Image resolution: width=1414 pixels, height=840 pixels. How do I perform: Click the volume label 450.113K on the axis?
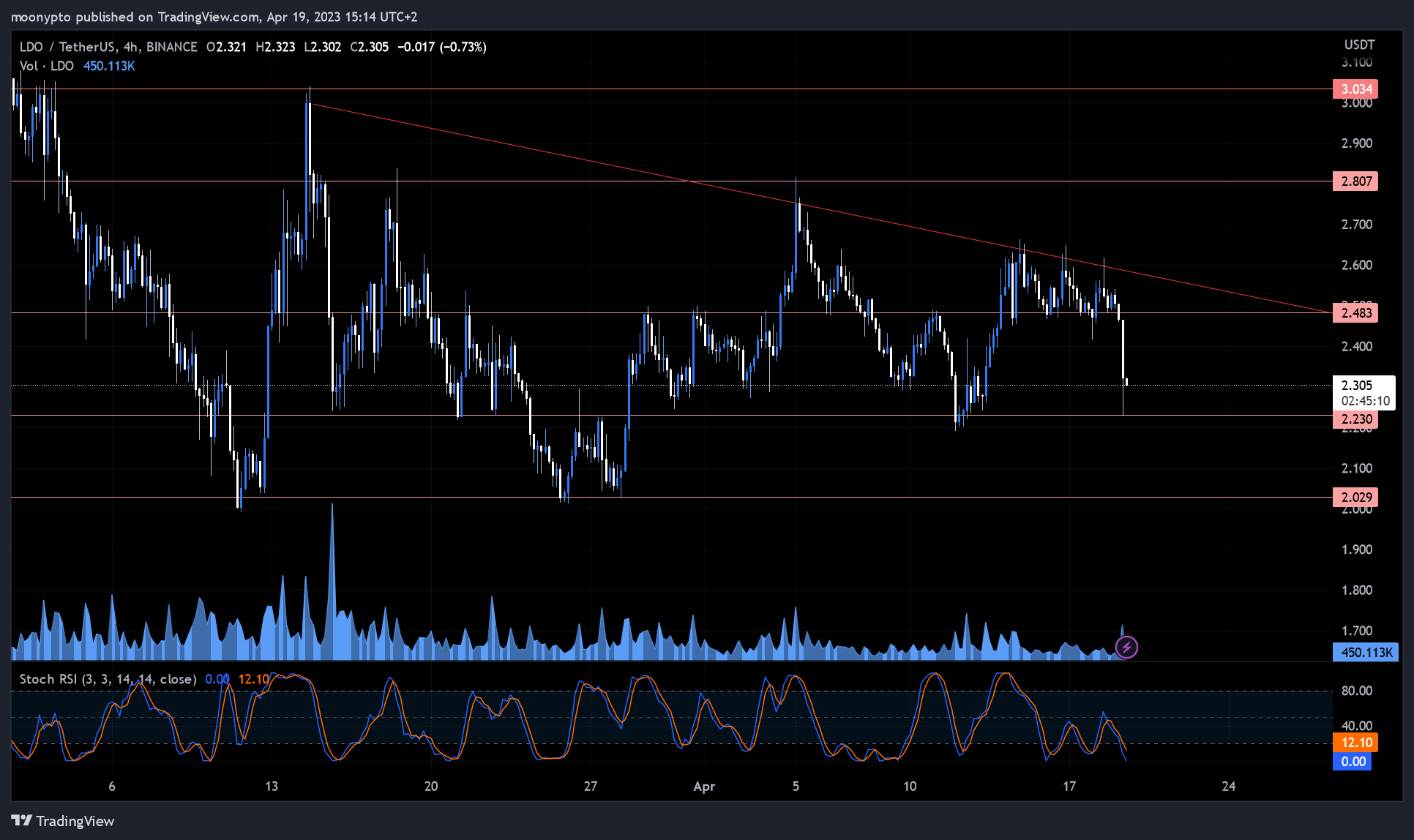pyautogui.click(x=1366, y=652)
